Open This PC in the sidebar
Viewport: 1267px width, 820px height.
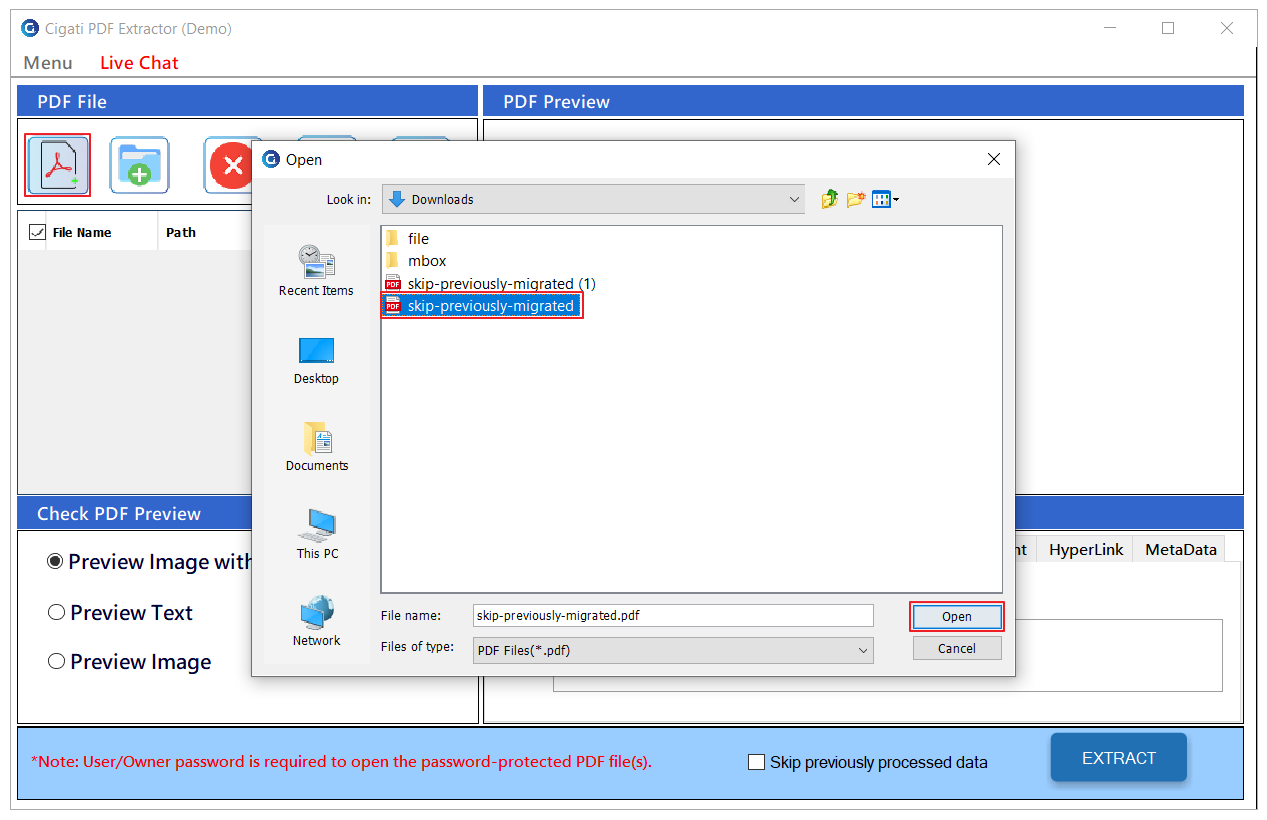click(x=316, y=534)
